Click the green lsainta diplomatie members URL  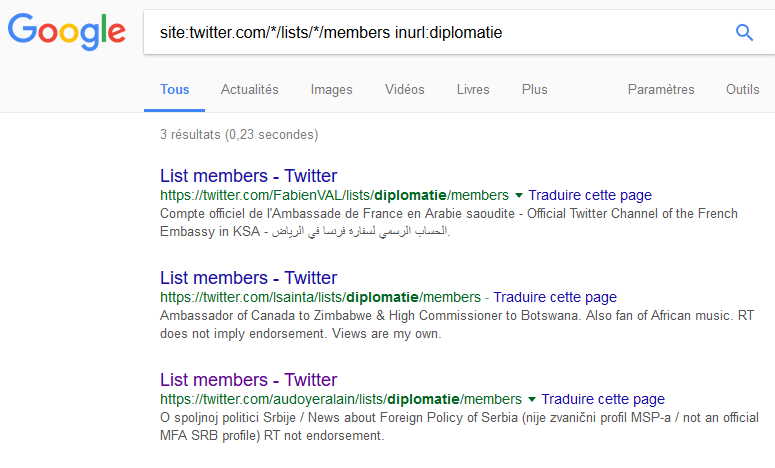[320, 297]
